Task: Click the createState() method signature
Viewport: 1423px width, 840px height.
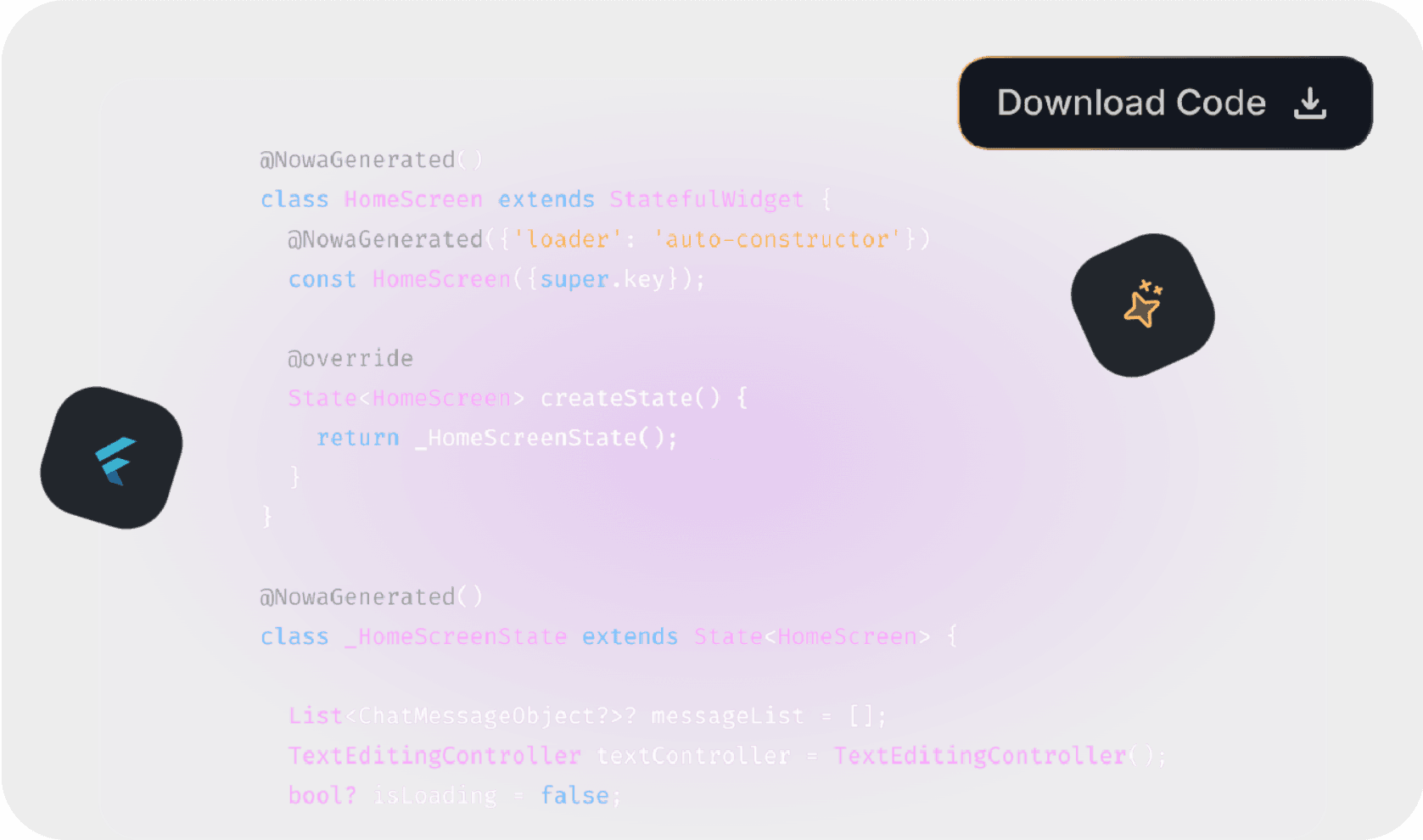Action: pos(516,397)
